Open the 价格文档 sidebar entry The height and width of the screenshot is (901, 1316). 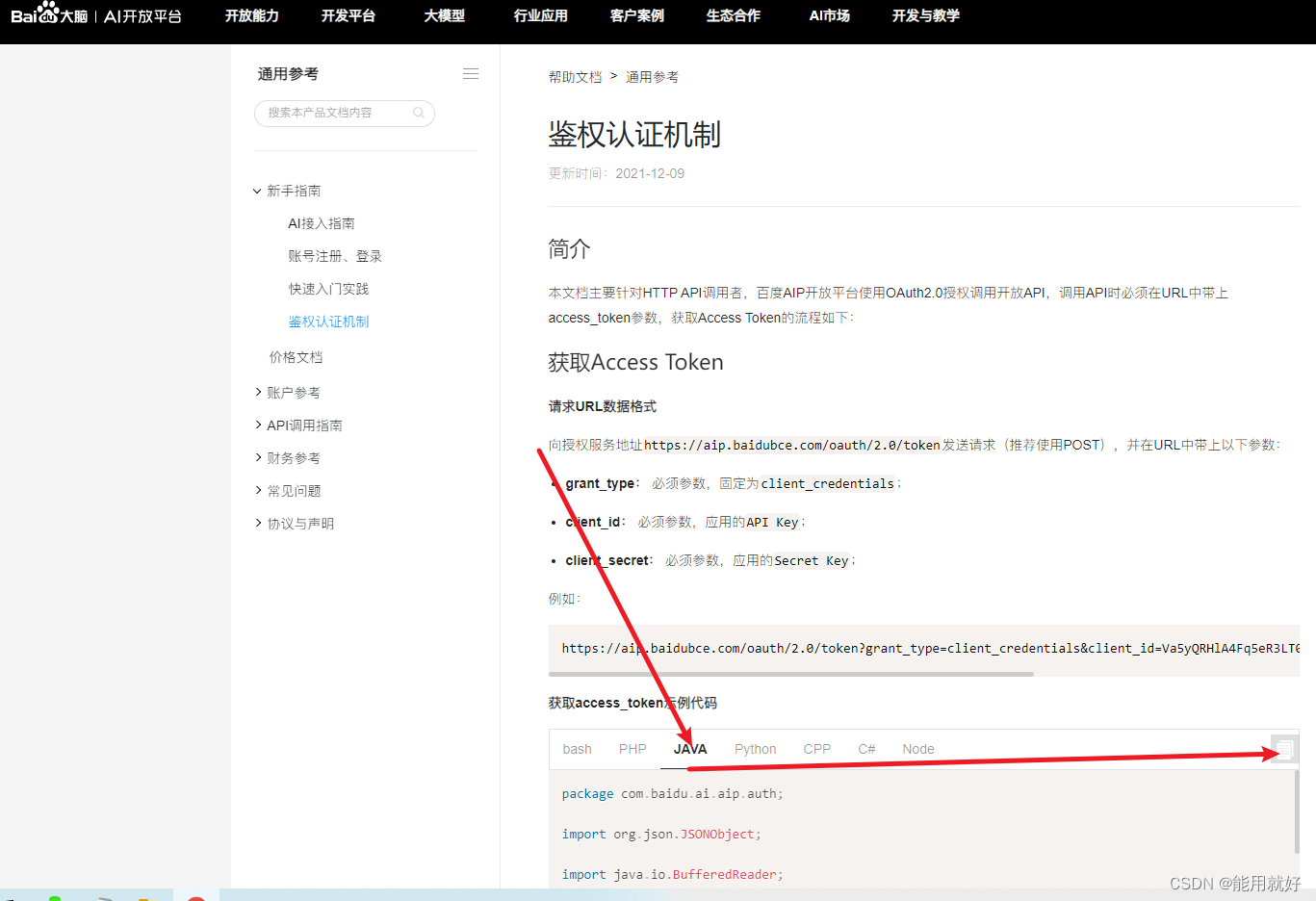click(296, 357)
